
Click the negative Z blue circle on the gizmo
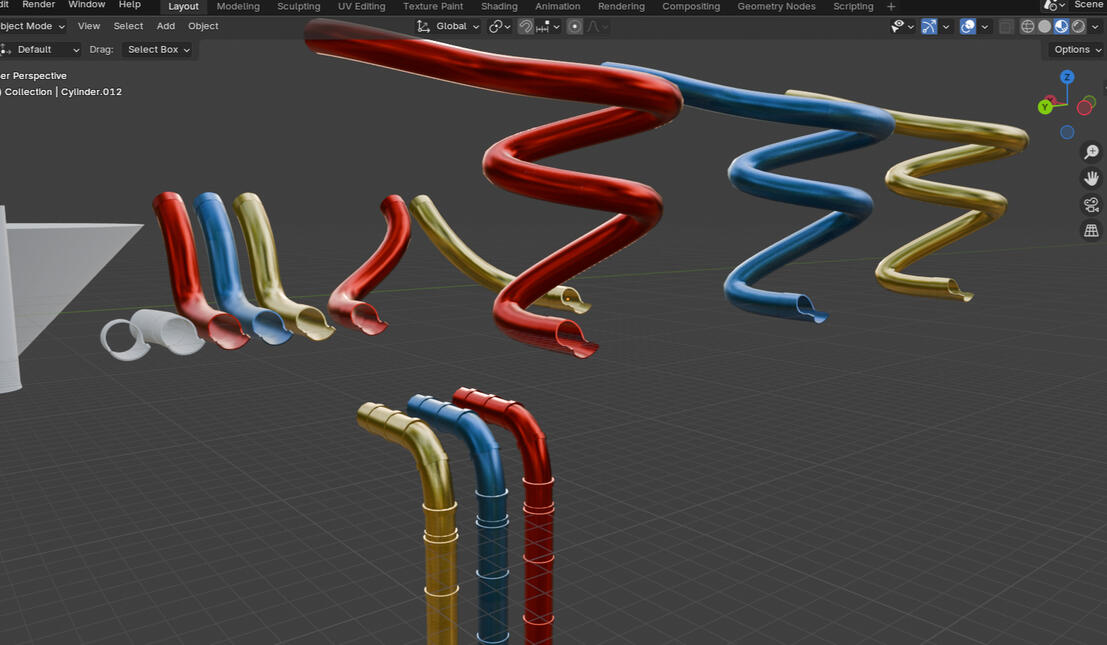click(x=1067, y=132)
